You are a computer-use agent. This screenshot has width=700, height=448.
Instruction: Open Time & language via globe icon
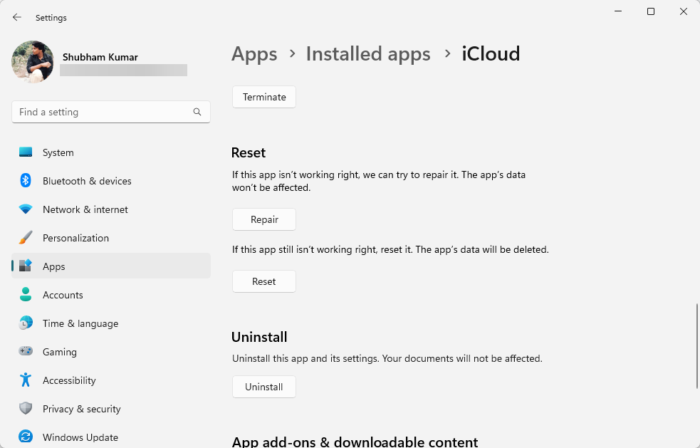pos(25,324)
